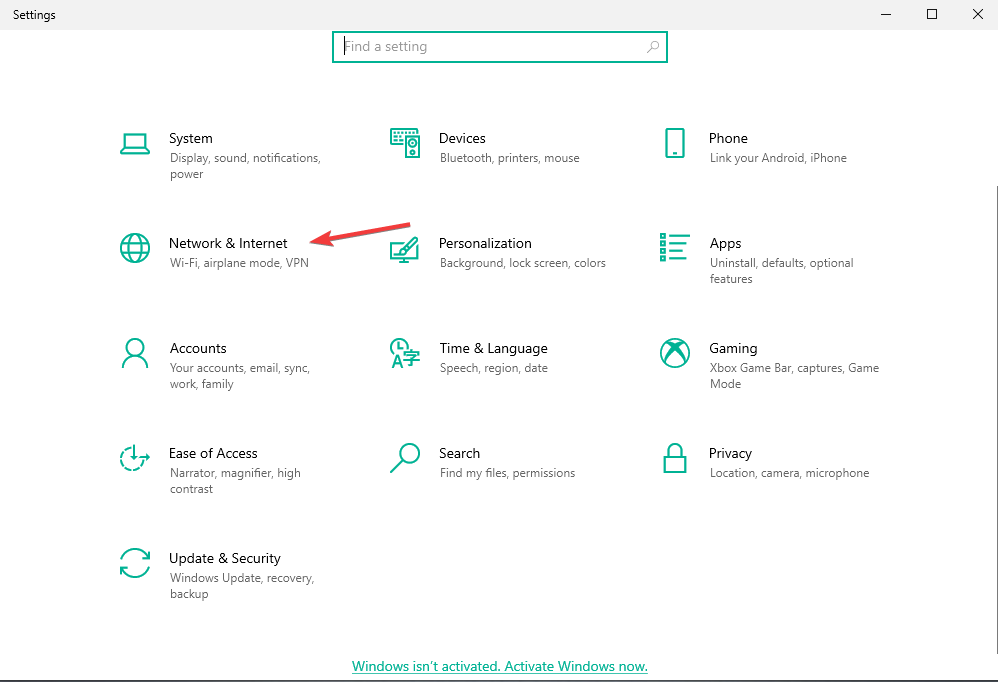Open System settings via monitor icon
The image size is (998, 682).
[135, 143]
